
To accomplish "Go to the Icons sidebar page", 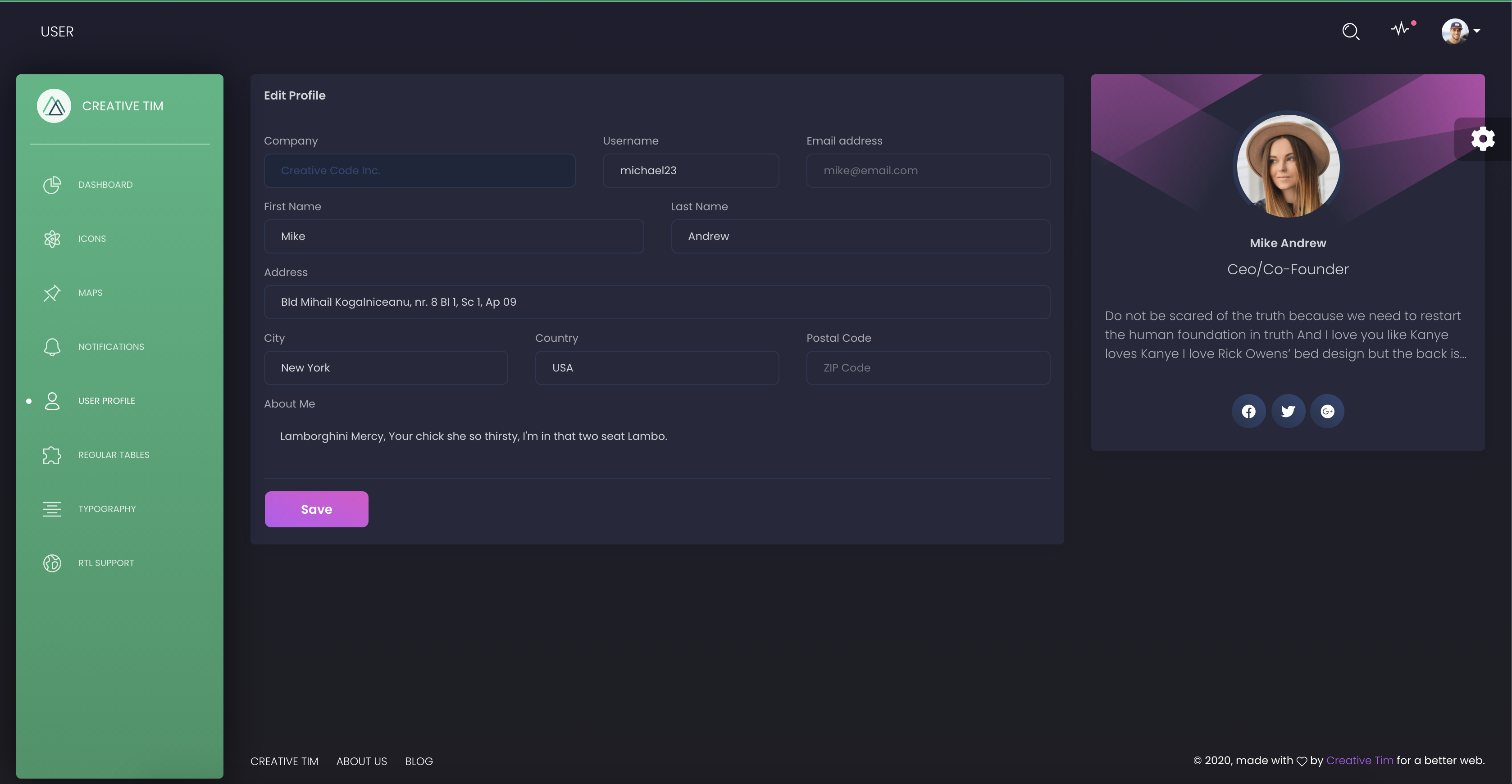I will (92, 239).
